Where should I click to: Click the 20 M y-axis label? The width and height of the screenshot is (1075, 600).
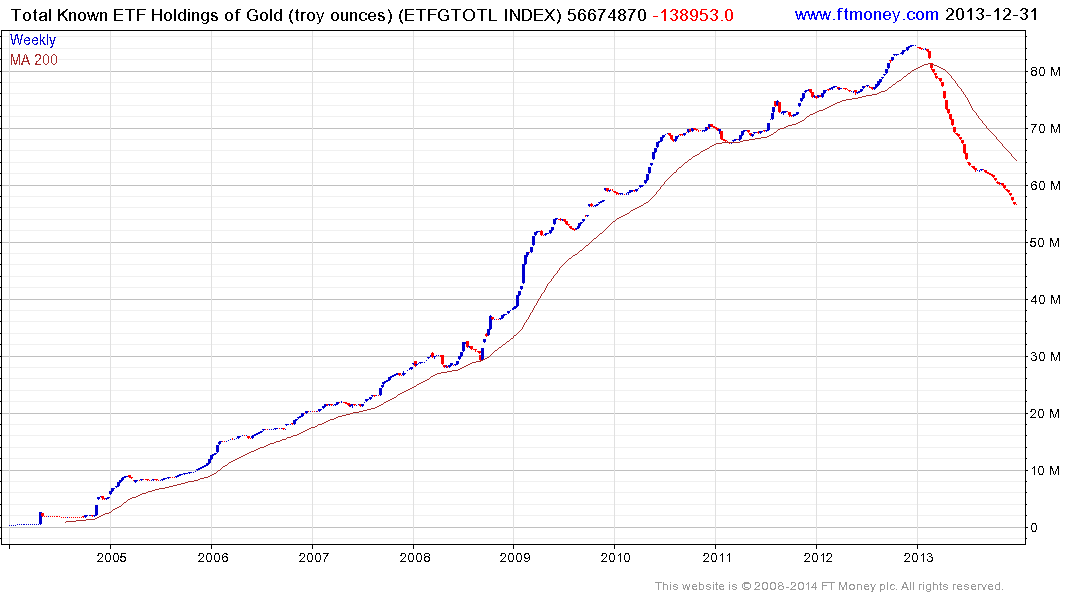[x=1044, y=413]
